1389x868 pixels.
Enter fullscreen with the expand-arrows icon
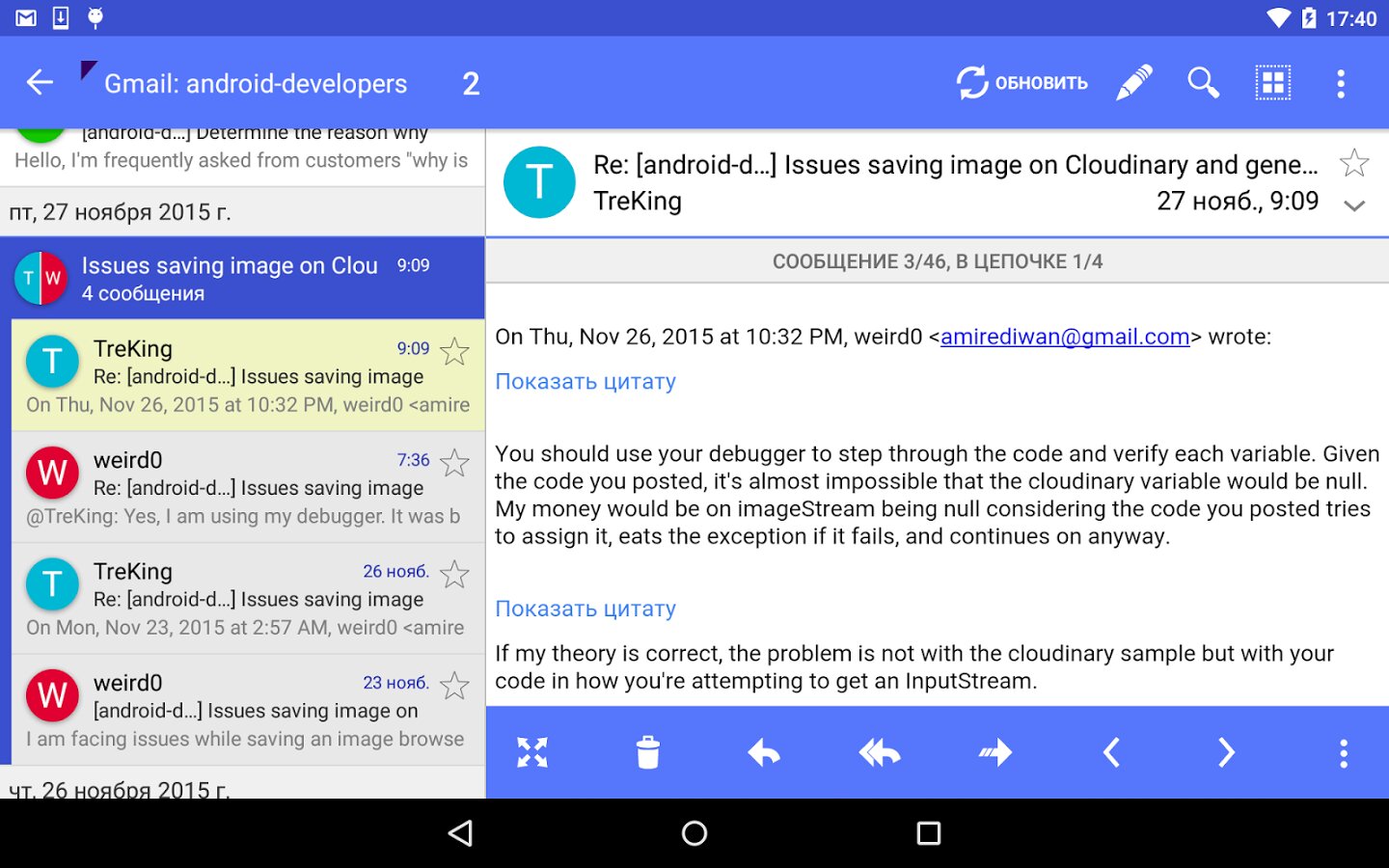[532, 752]
